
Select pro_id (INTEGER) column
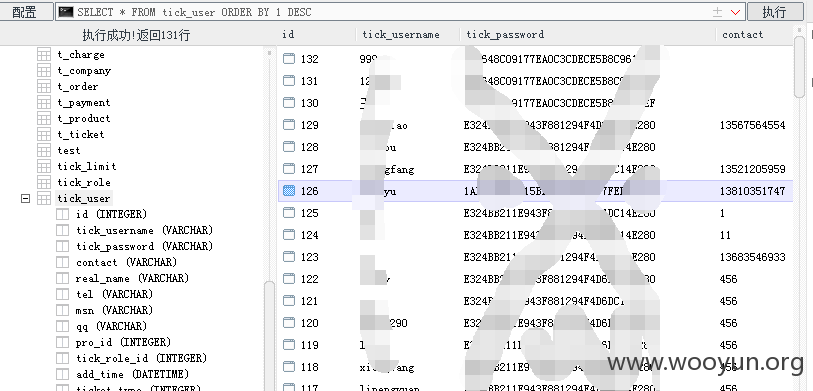(123, 342)
